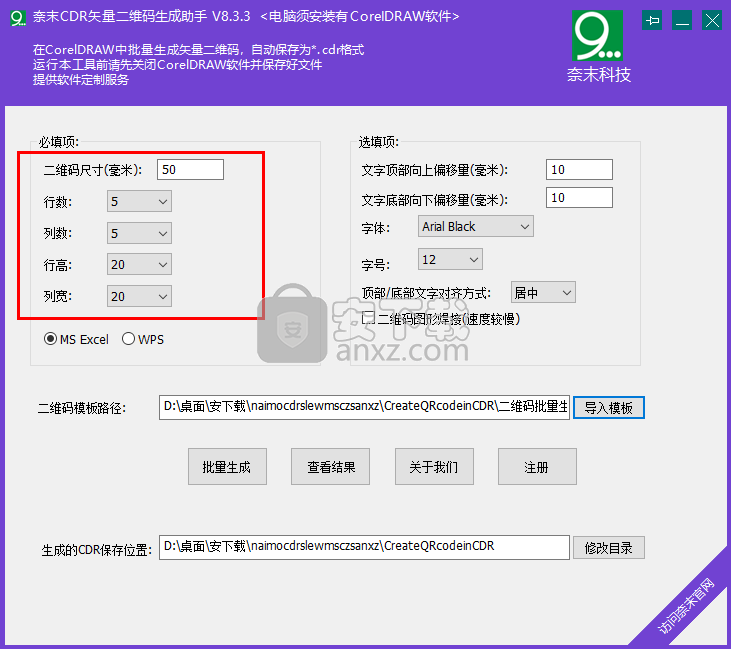Click the 必填项 group label
Screen dimensions: 731x649
point(59,142)
